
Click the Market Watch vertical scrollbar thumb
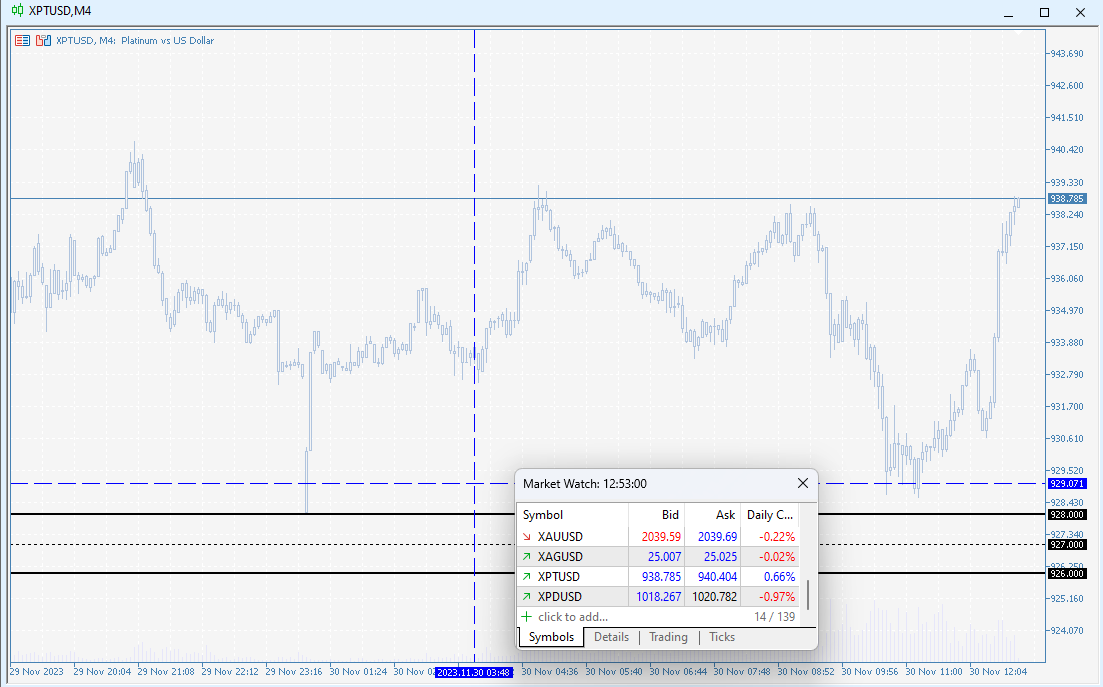[808, 595]
